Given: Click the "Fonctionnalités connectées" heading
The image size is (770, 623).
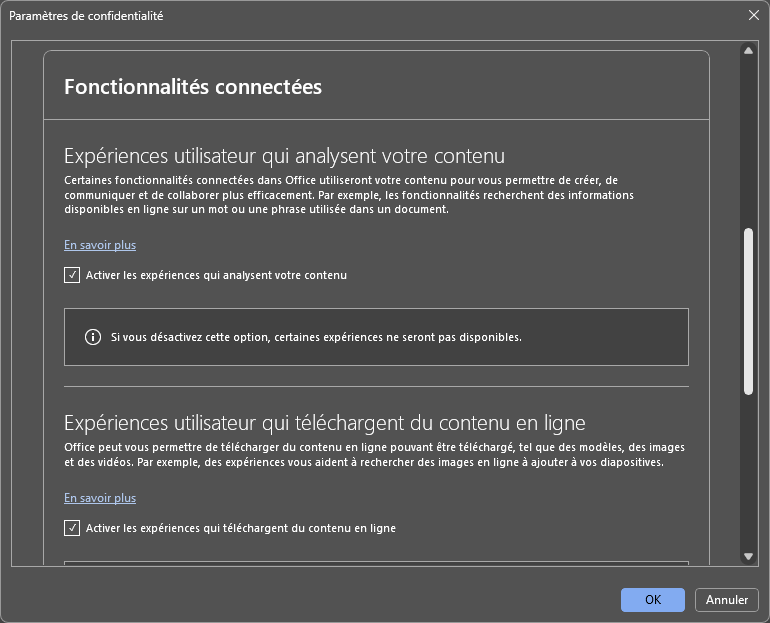Looking at the screenshot, I should 193,87.
